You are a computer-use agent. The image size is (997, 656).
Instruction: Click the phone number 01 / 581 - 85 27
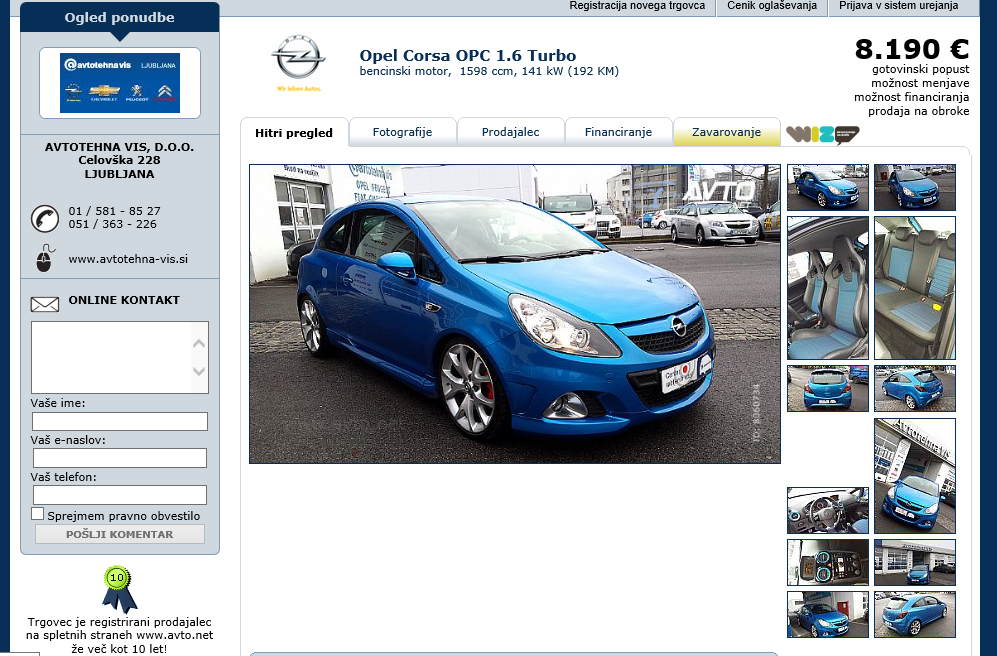[114, 211]
